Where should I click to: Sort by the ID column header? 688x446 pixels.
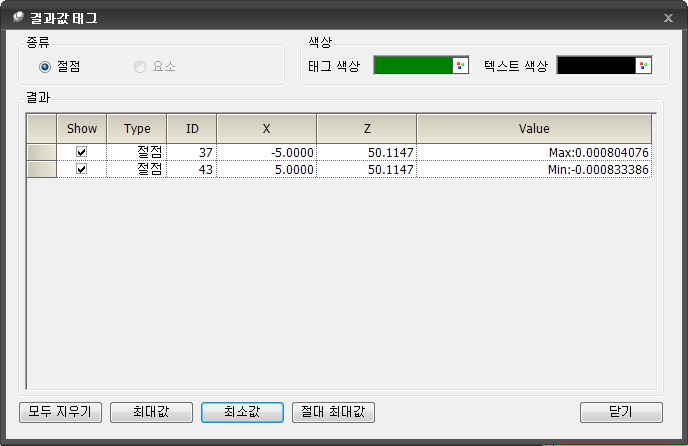coord(192,129)
